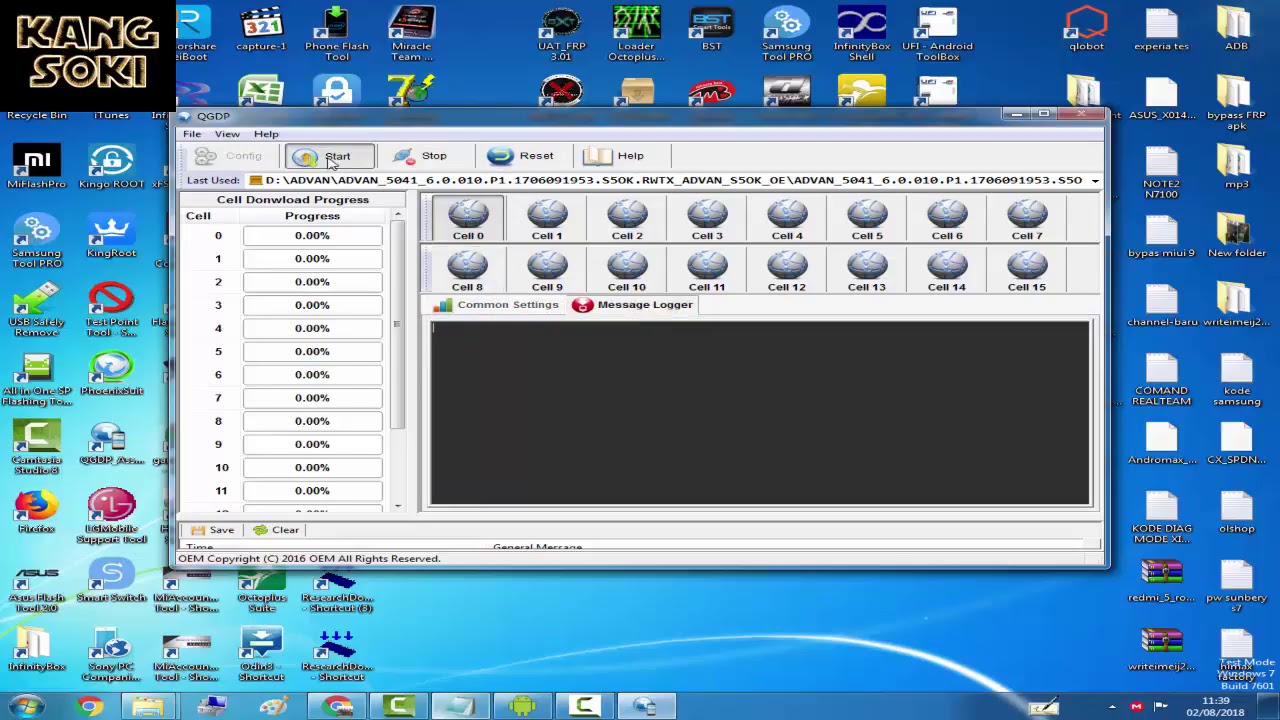
Task: Select Cell 4 device icon
Action: (787, 219)
